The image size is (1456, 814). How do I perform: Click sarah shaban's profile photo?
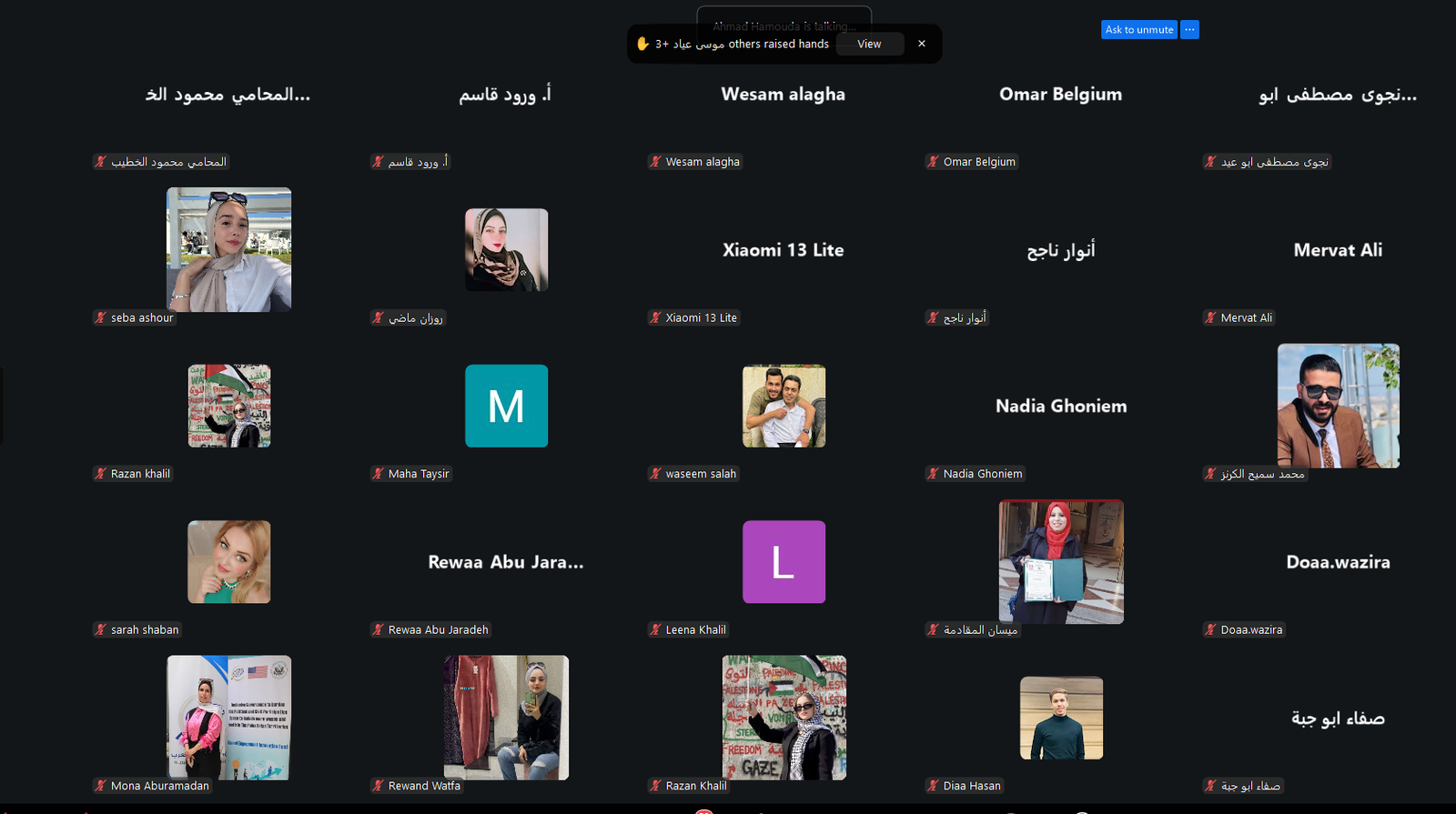[228, 562]
